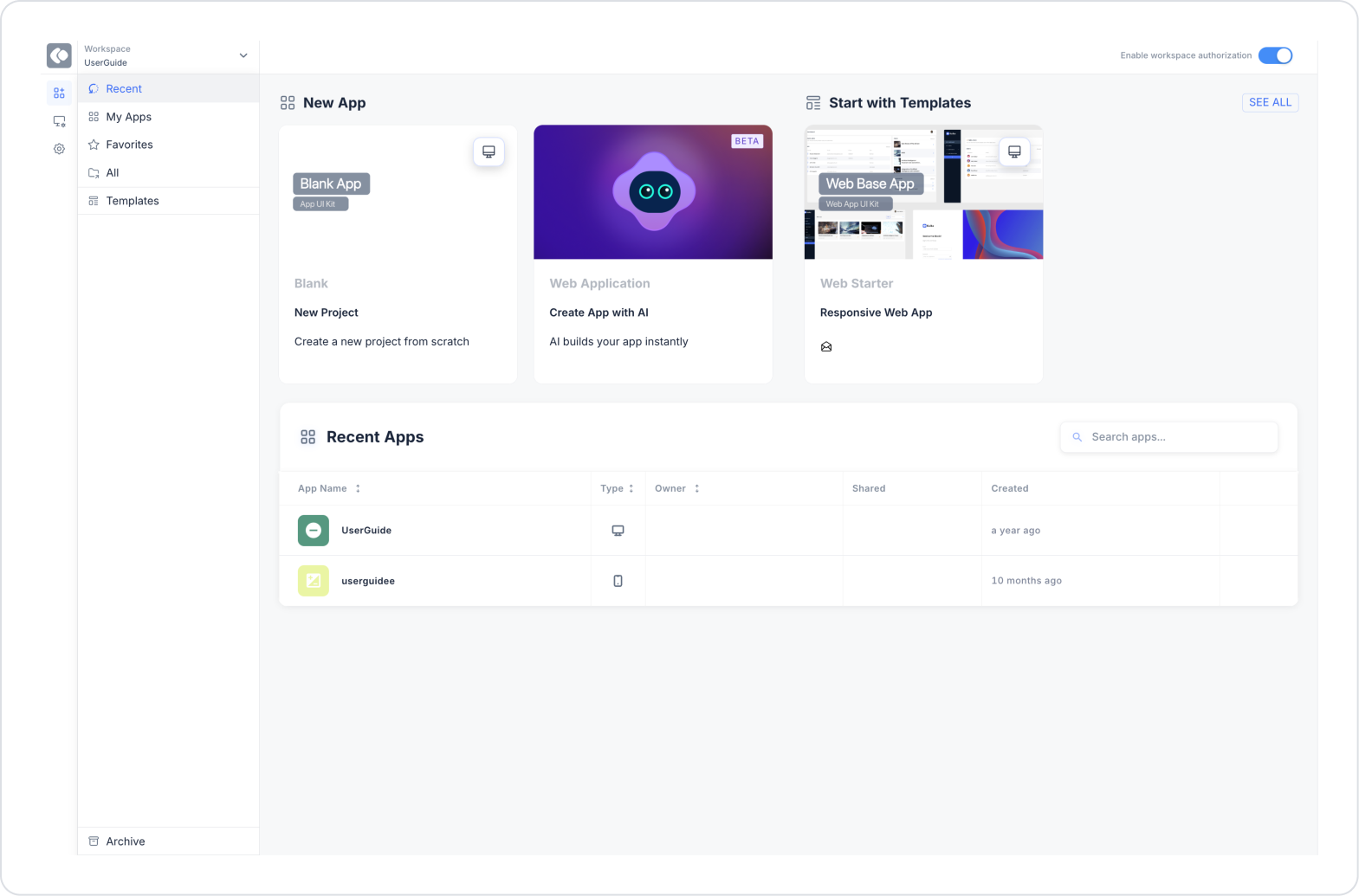1359x896 pixels.
Task: Open the settings gear in left rail
Action: 59,149
